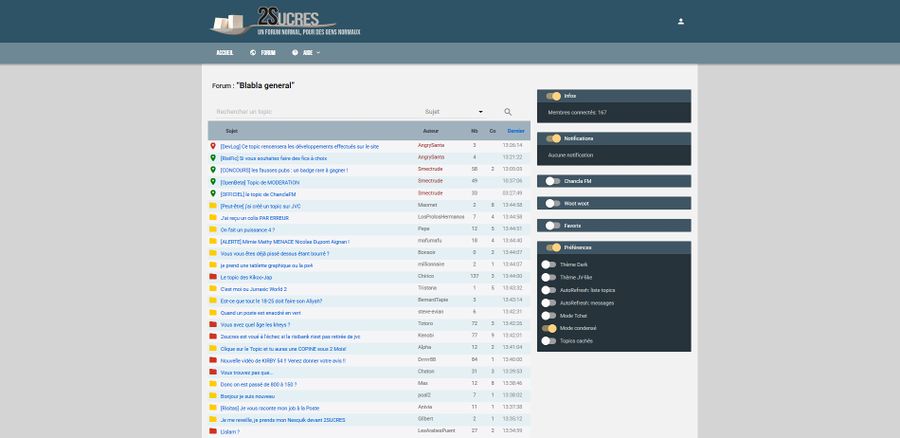Open the Sujet search type dropdown
This screenshot has width=900, height=438.
click(455, 112)
